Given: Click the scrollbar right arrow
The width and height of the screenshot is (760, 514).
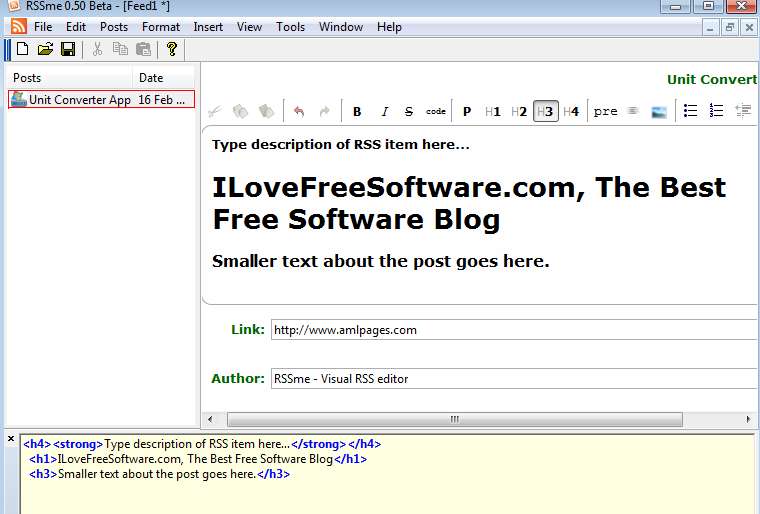Looking at the screenshot, I should (x=748, y=419).
